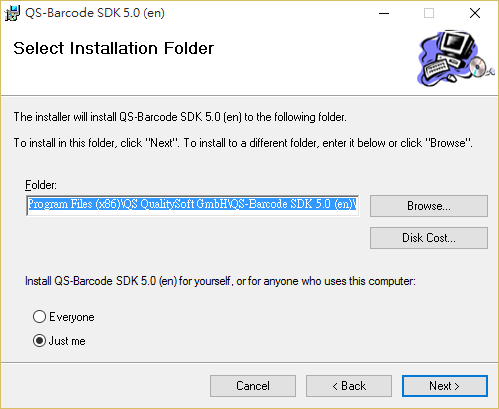Minimize the QS-Barcode SDK installer window
Image resolution: width=499 pixels, height=409 pixels.
pos(384,13)
